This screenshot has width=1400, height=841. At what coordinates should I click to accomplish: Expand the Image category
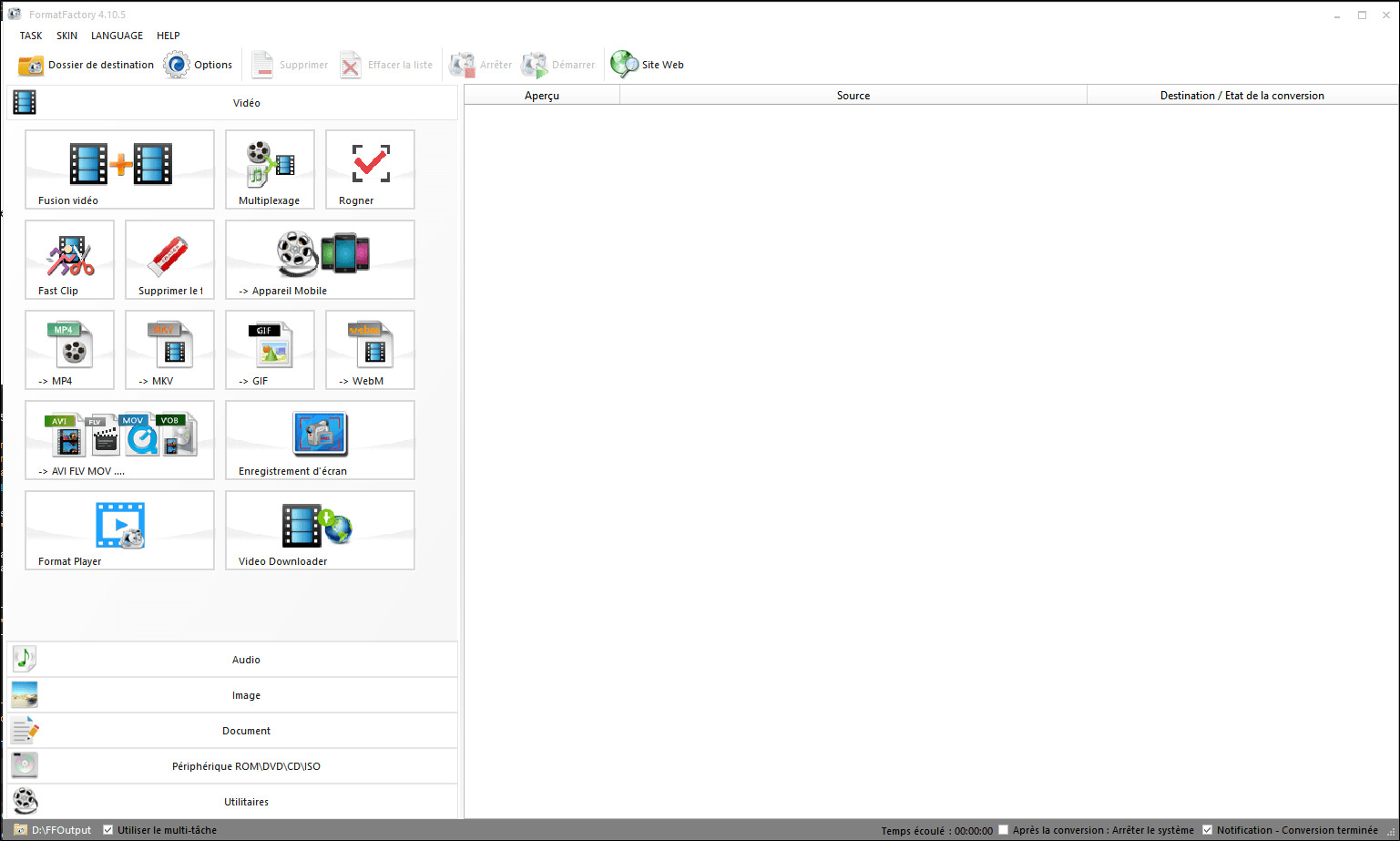tap(232, 695)
